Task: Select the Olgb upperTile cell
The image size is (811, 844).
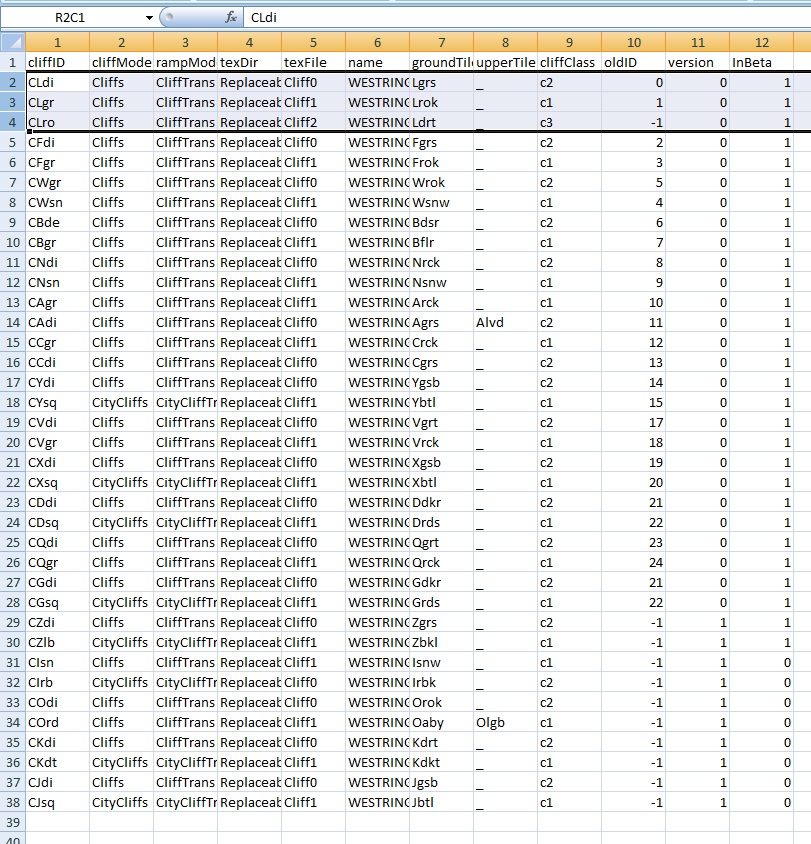Action: [505, 722]
